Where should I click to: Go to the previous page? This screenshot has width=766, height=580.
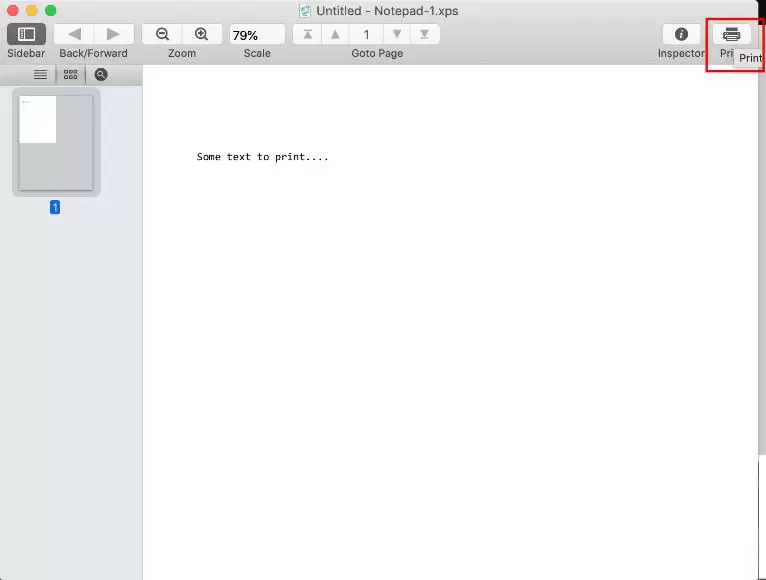click(335, 35)
